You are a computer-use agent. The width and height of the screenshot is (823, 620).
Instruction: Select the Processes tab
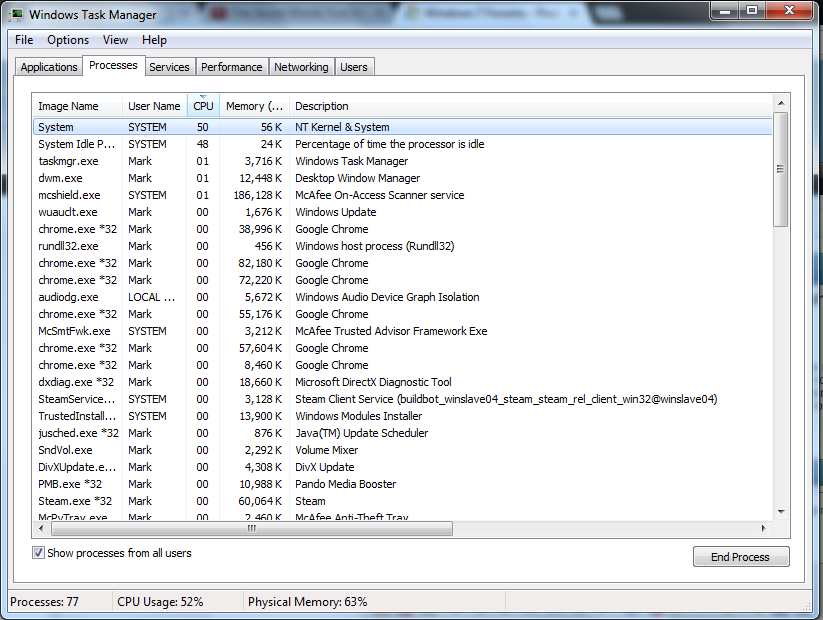point(113,65)
